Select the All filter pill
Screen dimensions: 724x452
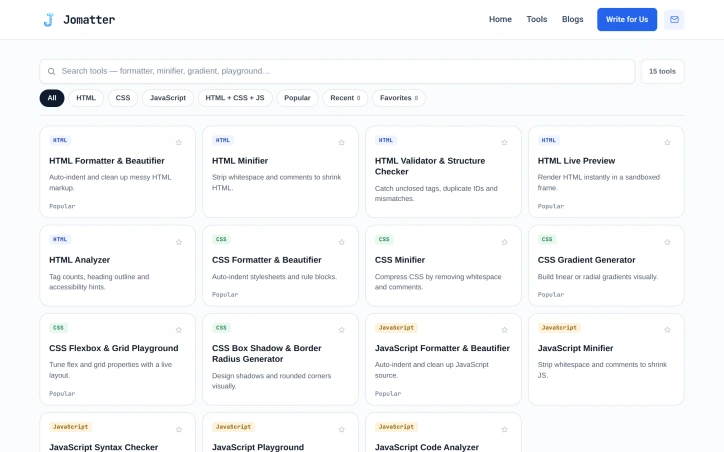click(x=52, y=98)
